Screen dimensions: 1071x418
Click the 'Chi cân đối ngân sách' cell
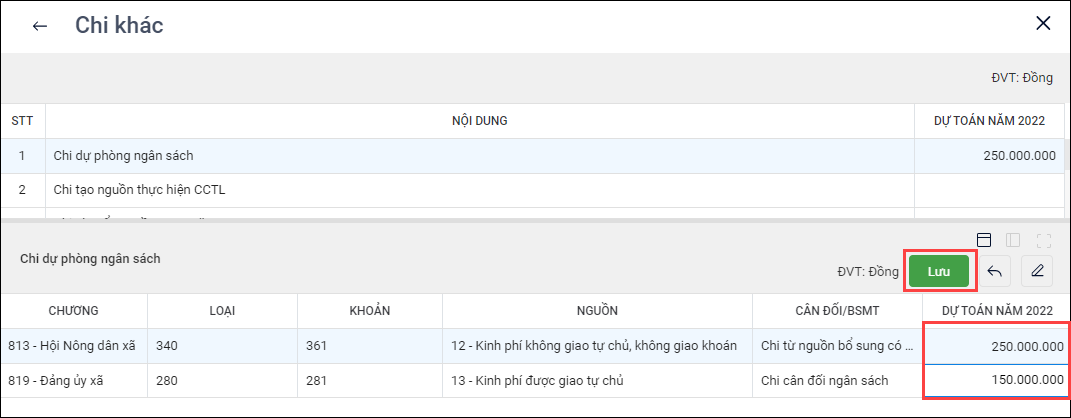pos(837,380)
